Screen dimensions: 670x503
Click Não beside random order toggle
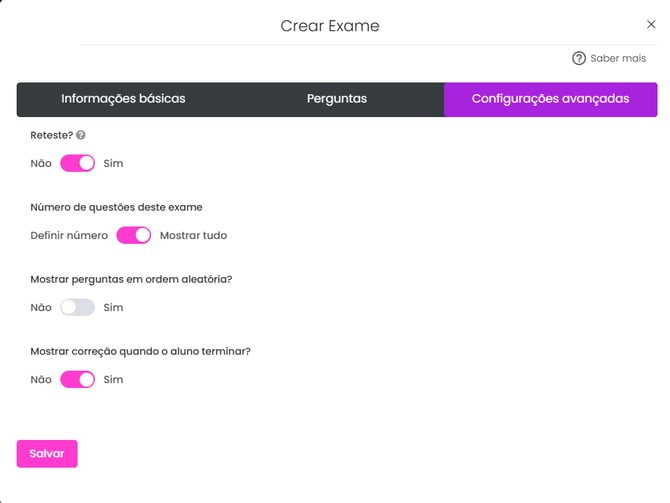pos(41,307)
